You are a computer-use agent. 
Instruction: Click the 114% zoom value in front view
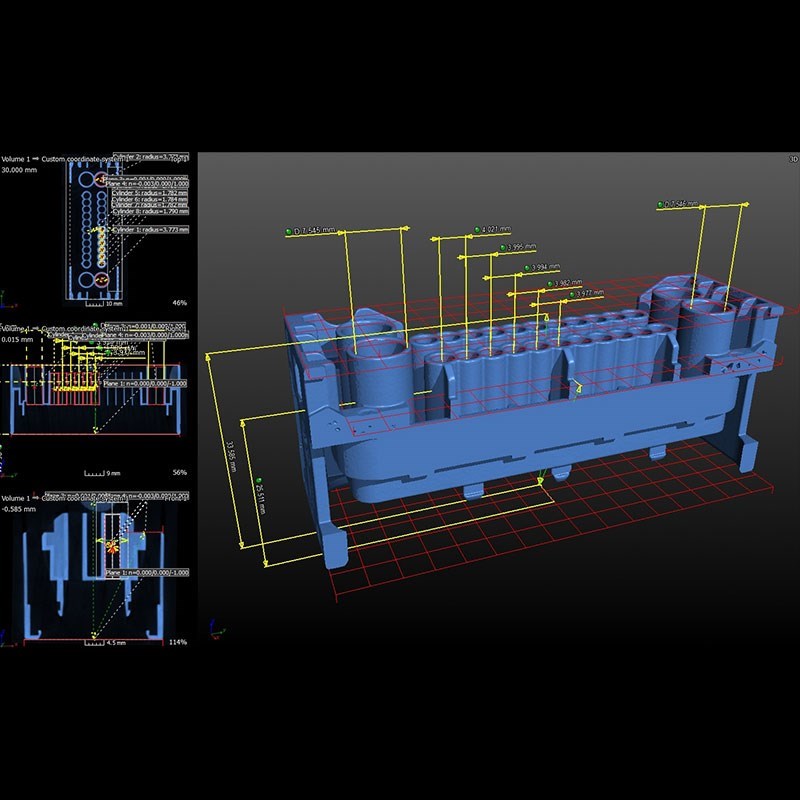pos(178,642)
